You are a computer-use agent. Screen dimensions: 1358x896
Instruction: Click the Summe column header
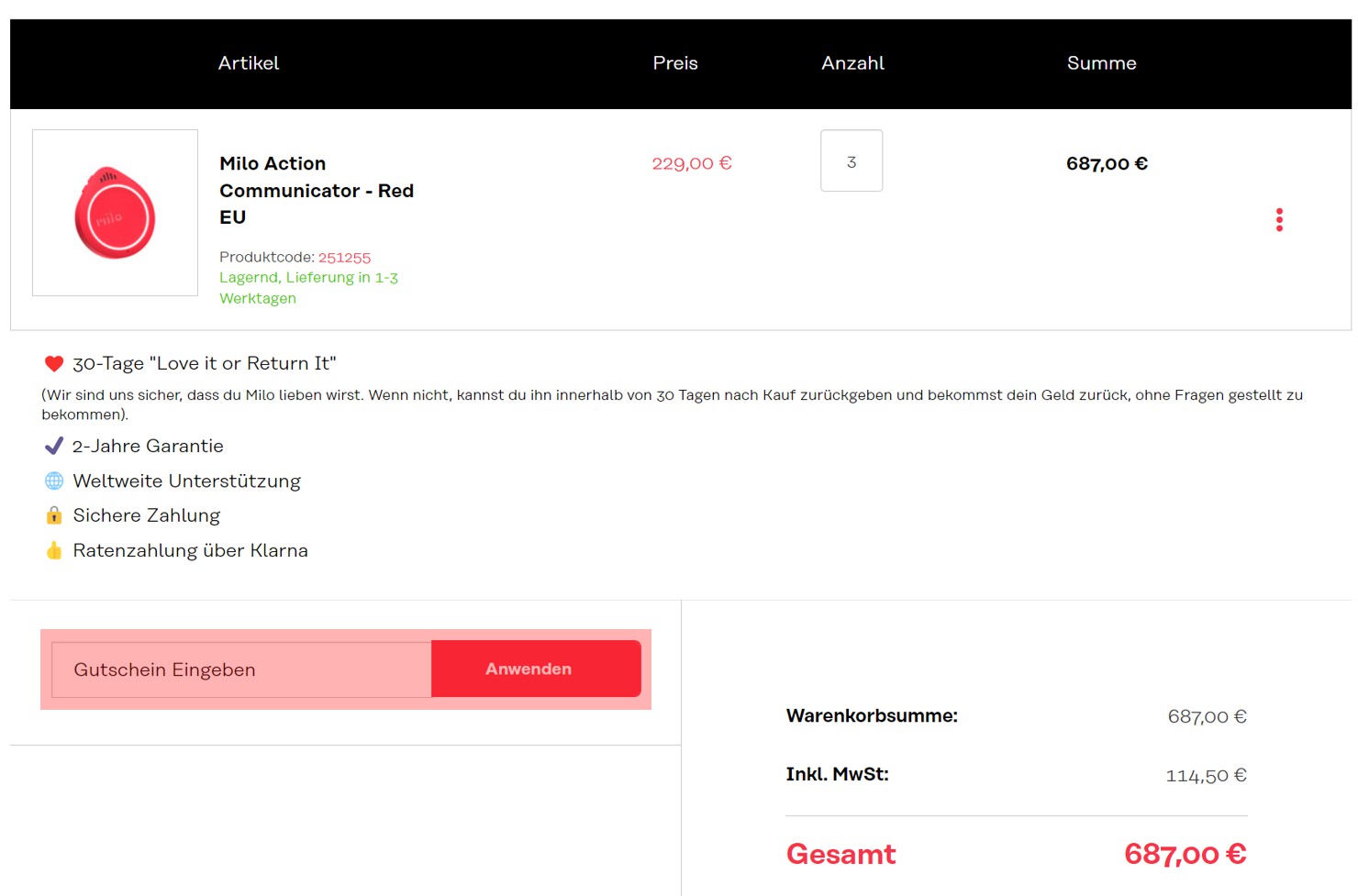pyautogui.click(x=1101, y=63)
